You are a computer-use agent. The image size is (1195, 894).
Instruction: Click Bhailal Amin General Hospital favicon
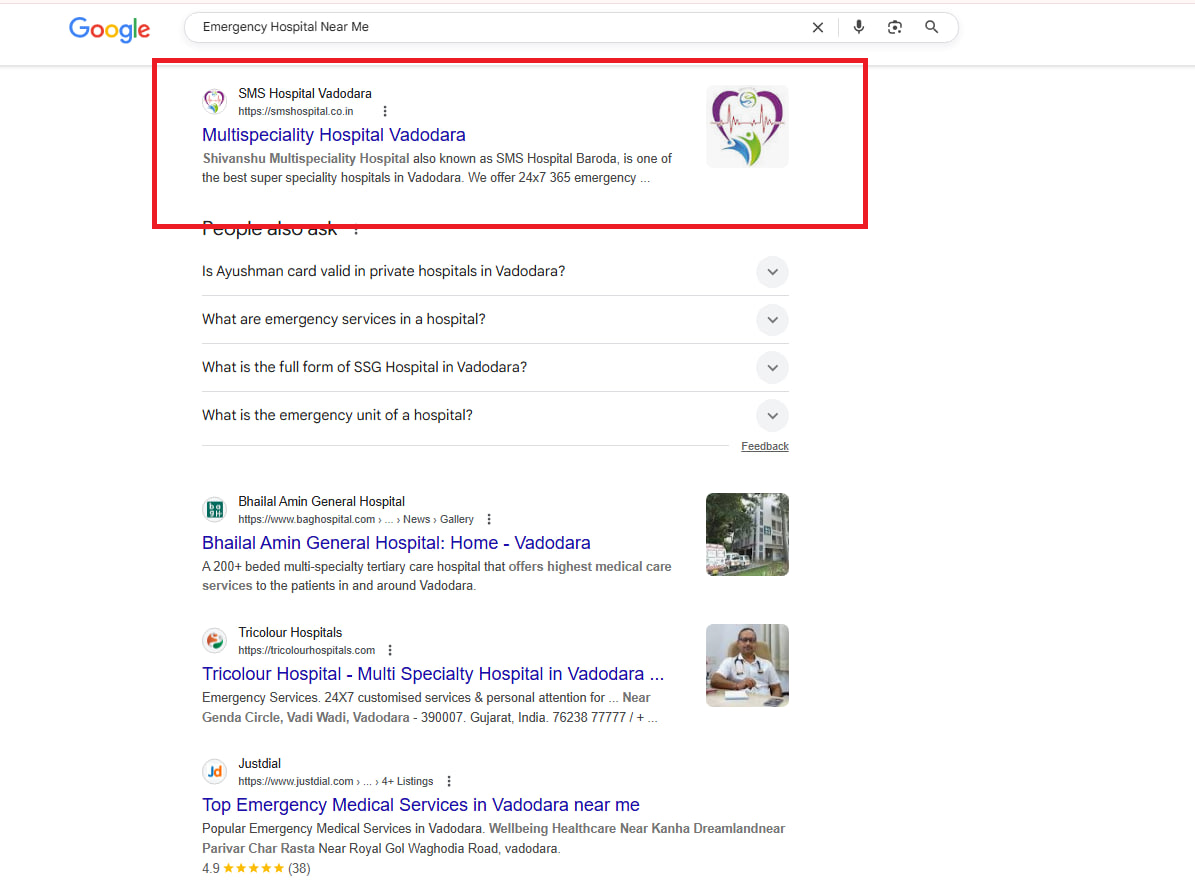(x=215, y=509)
